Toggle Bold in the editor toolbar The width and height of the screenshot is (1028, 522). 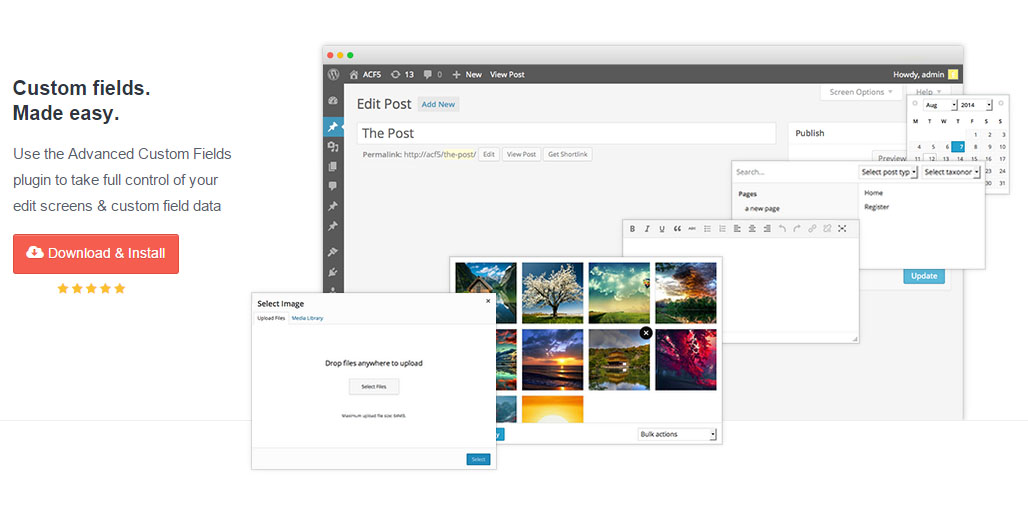click(633, 228)
